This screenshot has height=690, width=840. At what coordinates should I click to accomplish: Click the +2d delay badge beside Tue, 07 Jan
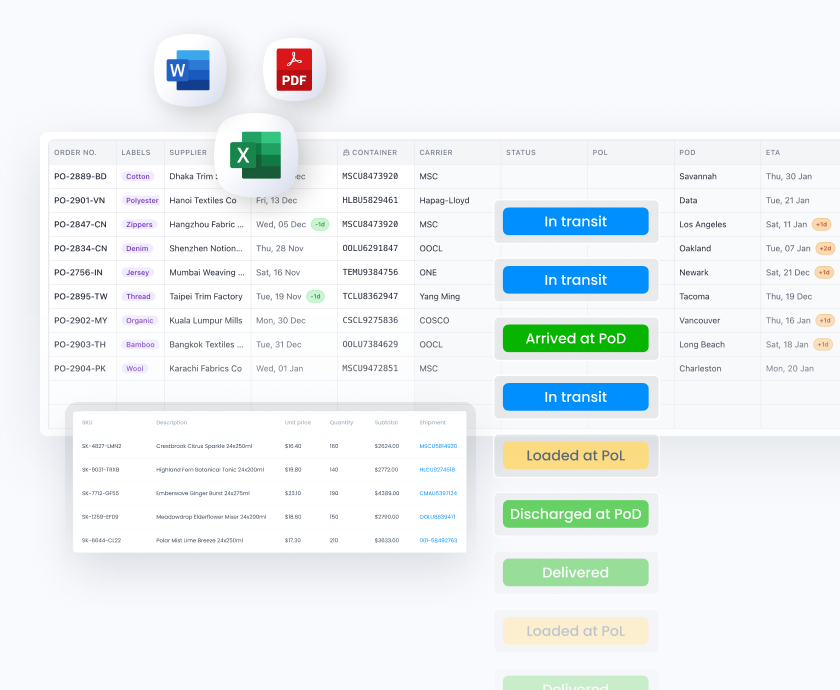click(826, 249)
